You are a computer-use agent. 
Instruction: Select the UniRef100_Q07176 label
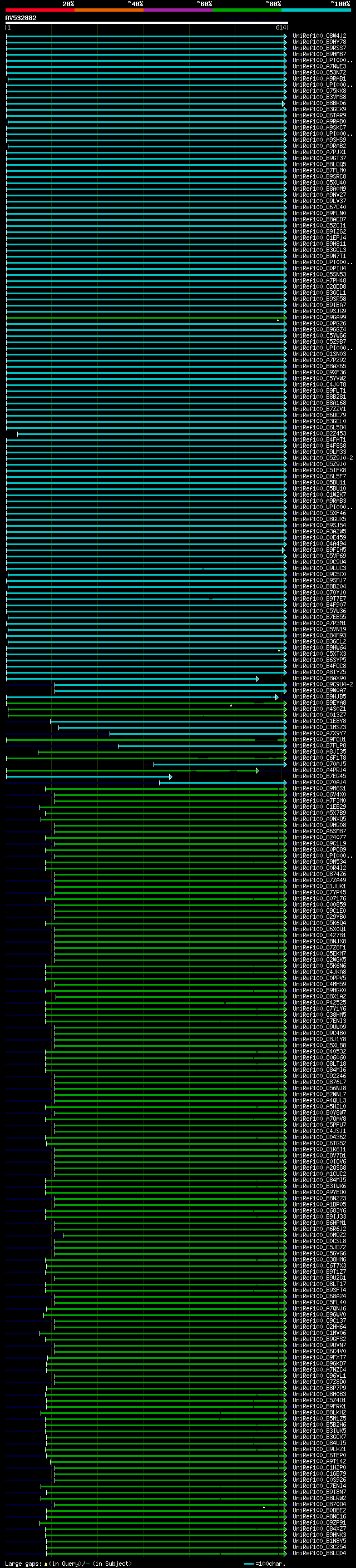coord(319,899)
